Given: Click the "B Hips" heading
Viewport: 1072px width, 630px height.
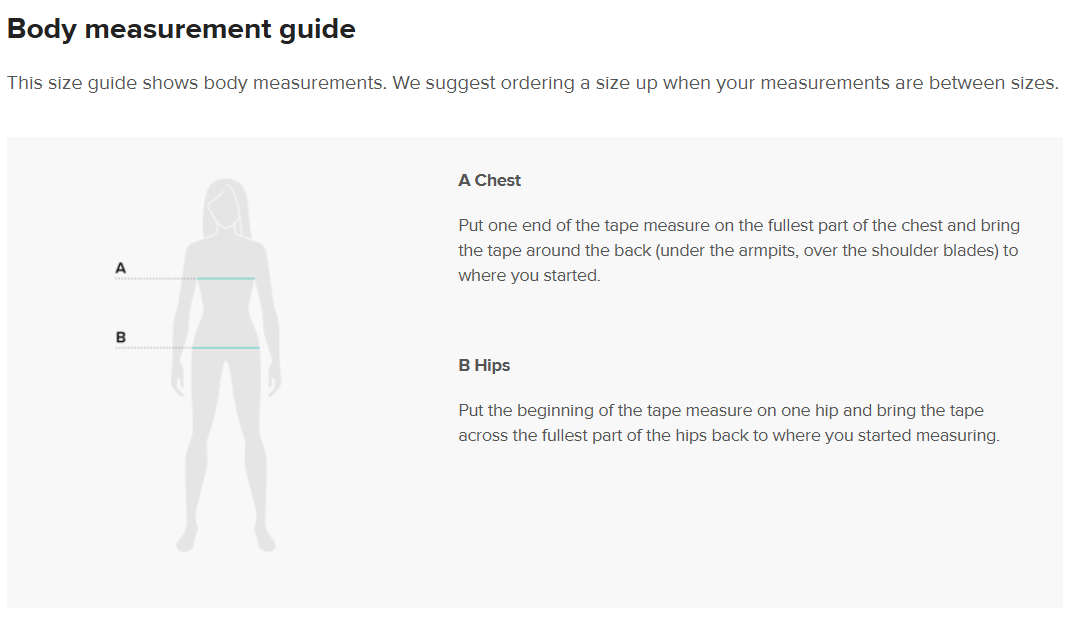Looking at the screenshot, I should point(484,366).
